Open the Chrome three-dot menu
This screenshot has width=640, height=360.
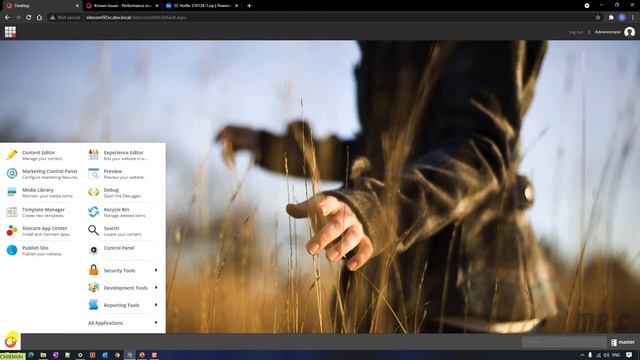633,18
